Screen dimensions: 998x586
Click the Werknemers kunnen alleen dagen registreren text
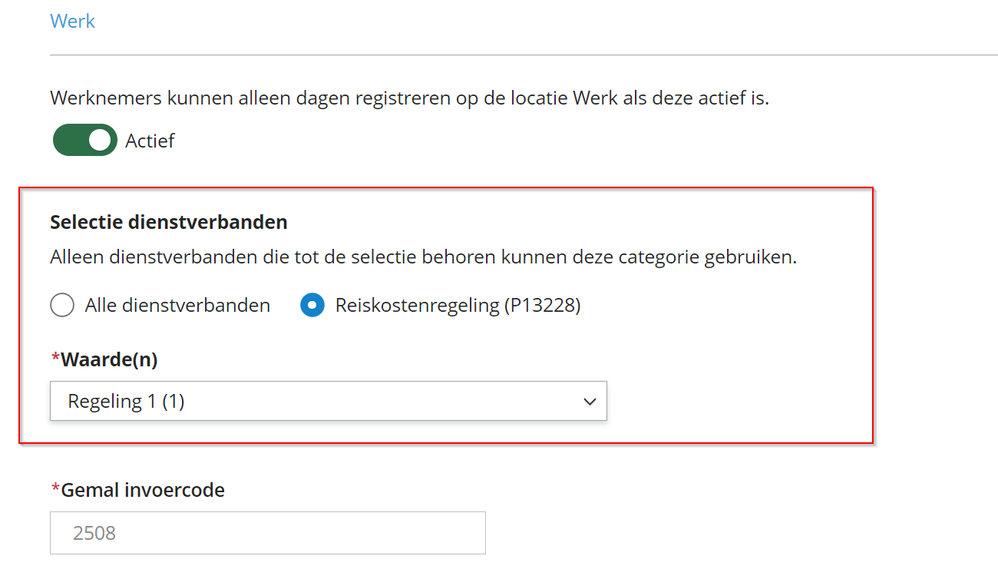(409, 99)
